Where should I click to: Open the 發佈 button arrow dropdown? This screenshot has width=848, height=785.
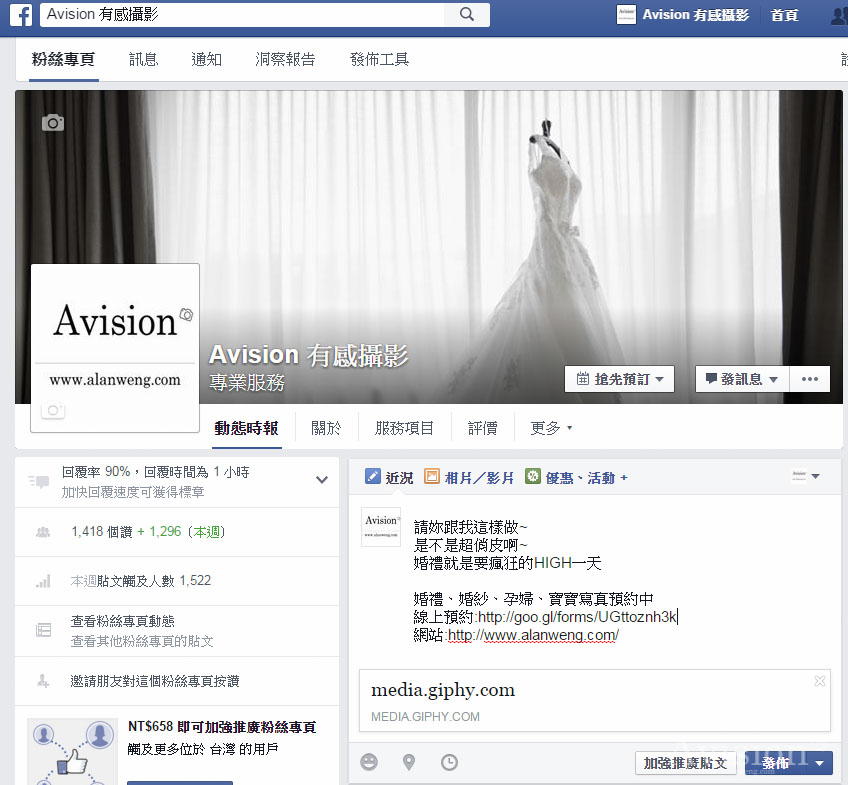pos(820,763)
